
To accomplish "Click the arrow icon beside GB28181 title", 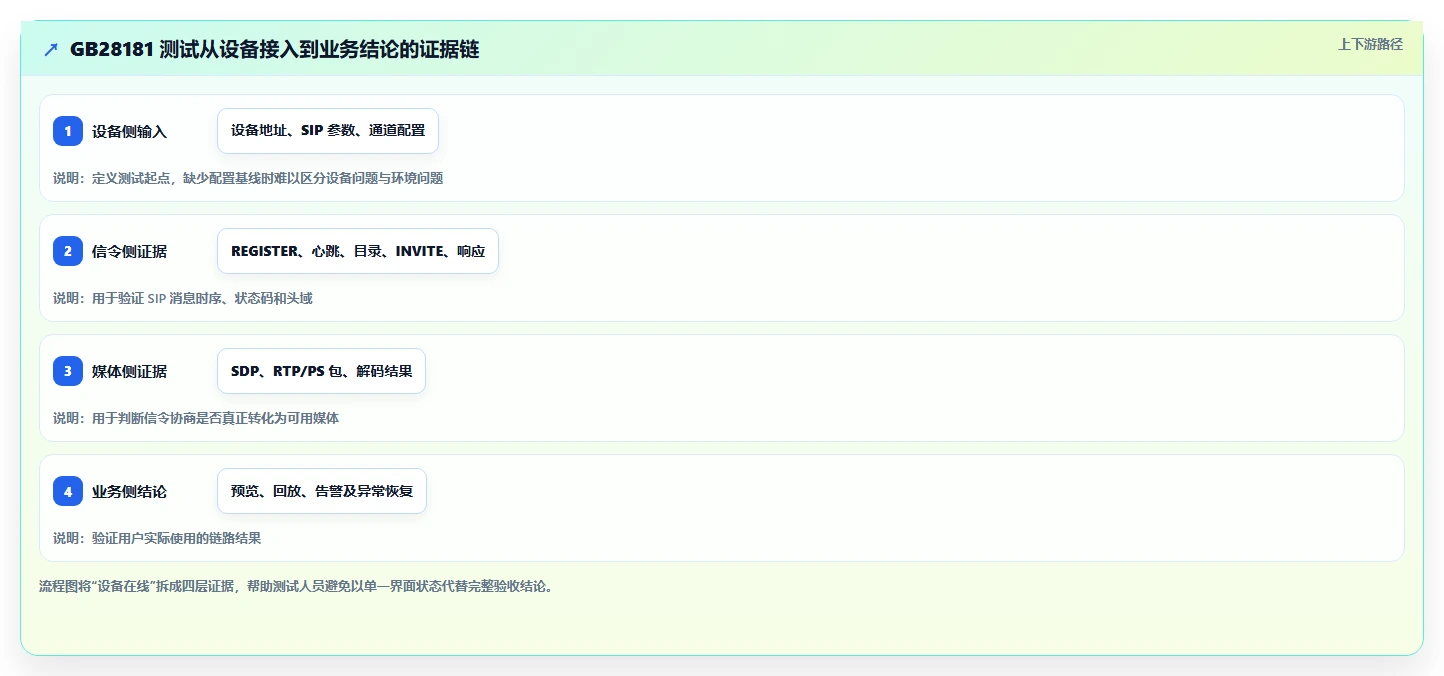I will (51, 49).
